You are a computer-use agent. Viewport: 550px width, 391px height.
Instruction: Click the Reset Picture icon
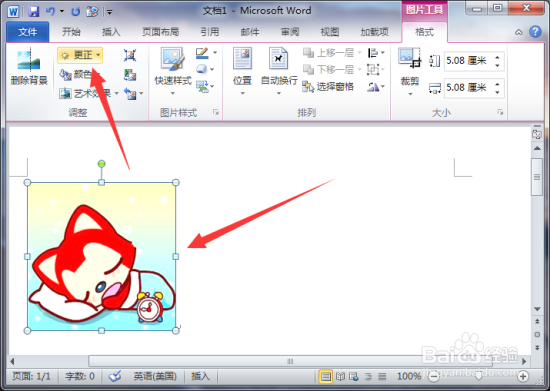130,94
